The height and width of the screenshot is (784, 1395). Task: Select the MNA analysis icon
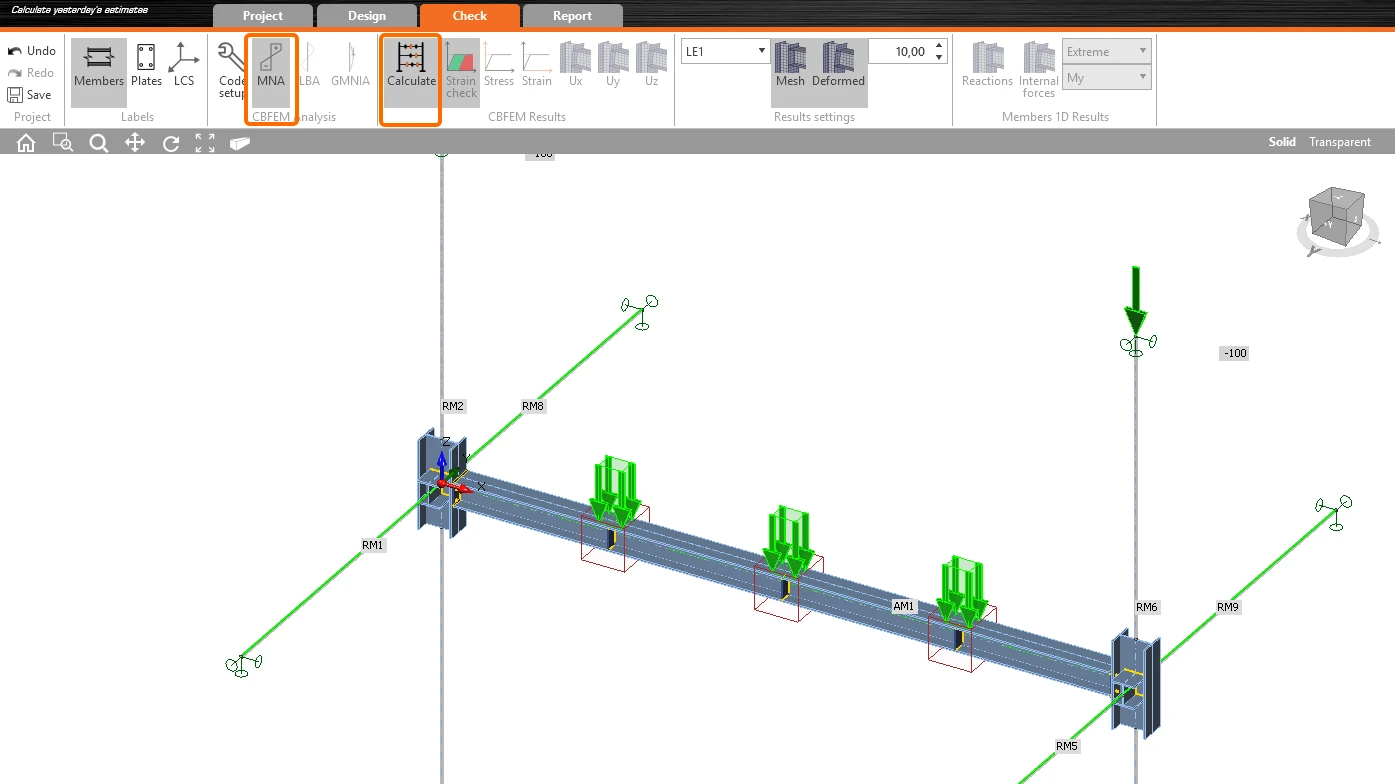271,67
